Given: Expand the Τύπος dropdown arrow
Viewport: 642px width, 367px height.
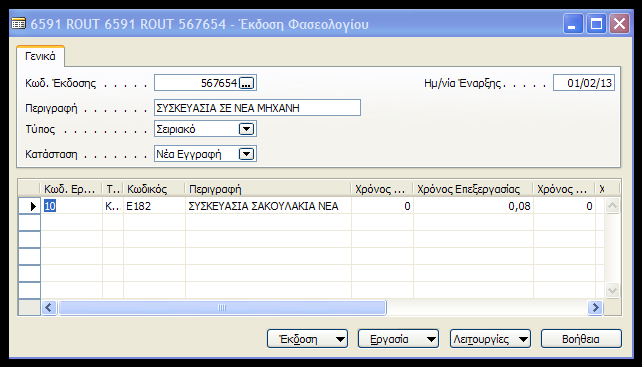Looking at the screenshot, I should (x=246, y=129).
